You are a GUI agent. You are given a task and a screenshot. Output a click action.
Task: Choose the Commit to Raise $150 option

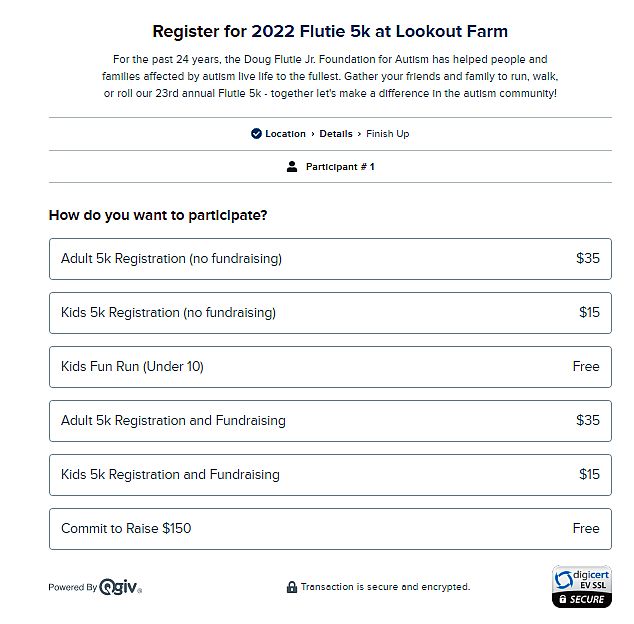(329, 529)
